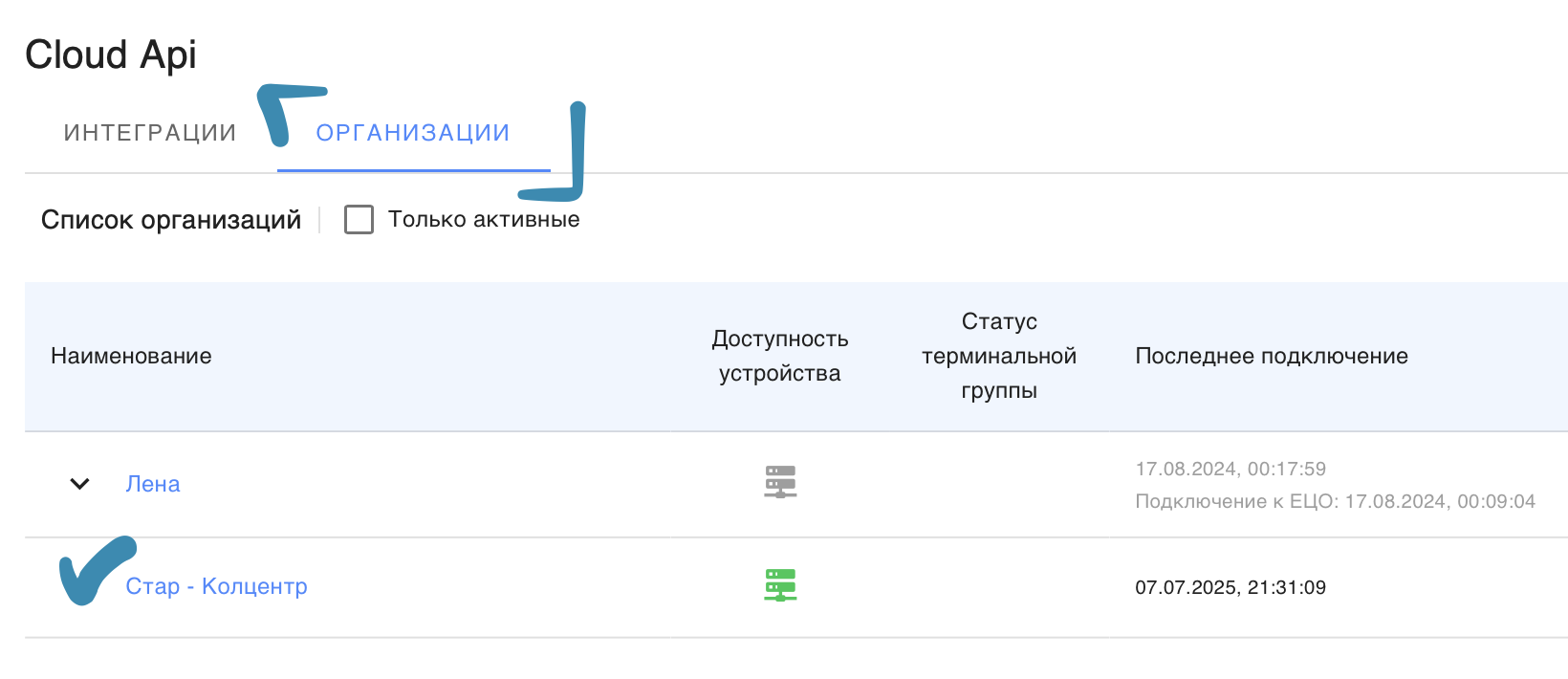
Task: Click the Статус терминальной группы column header
Action: (999, 356)
